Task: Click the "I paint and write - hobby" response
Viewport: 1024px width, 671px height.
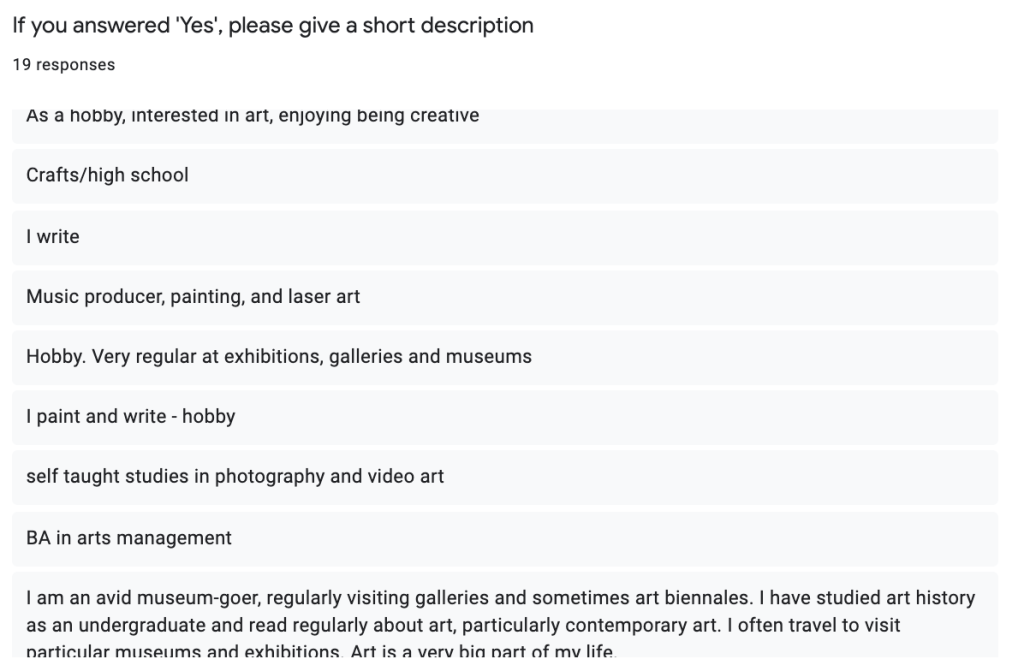Action: click(x=130, y=417)
